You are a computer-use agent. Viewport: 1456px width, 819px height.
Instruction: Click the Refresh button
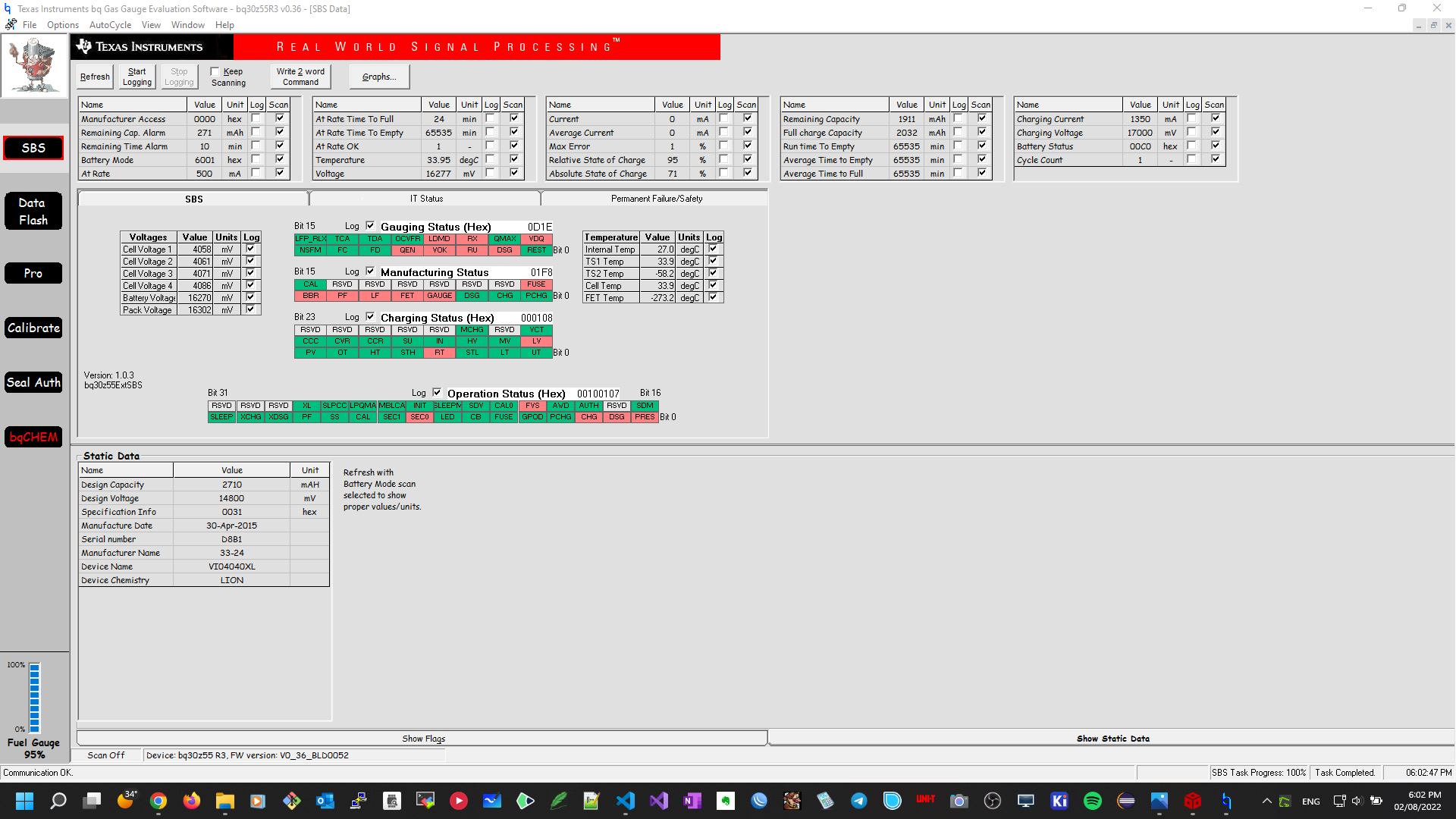(95, 76)
